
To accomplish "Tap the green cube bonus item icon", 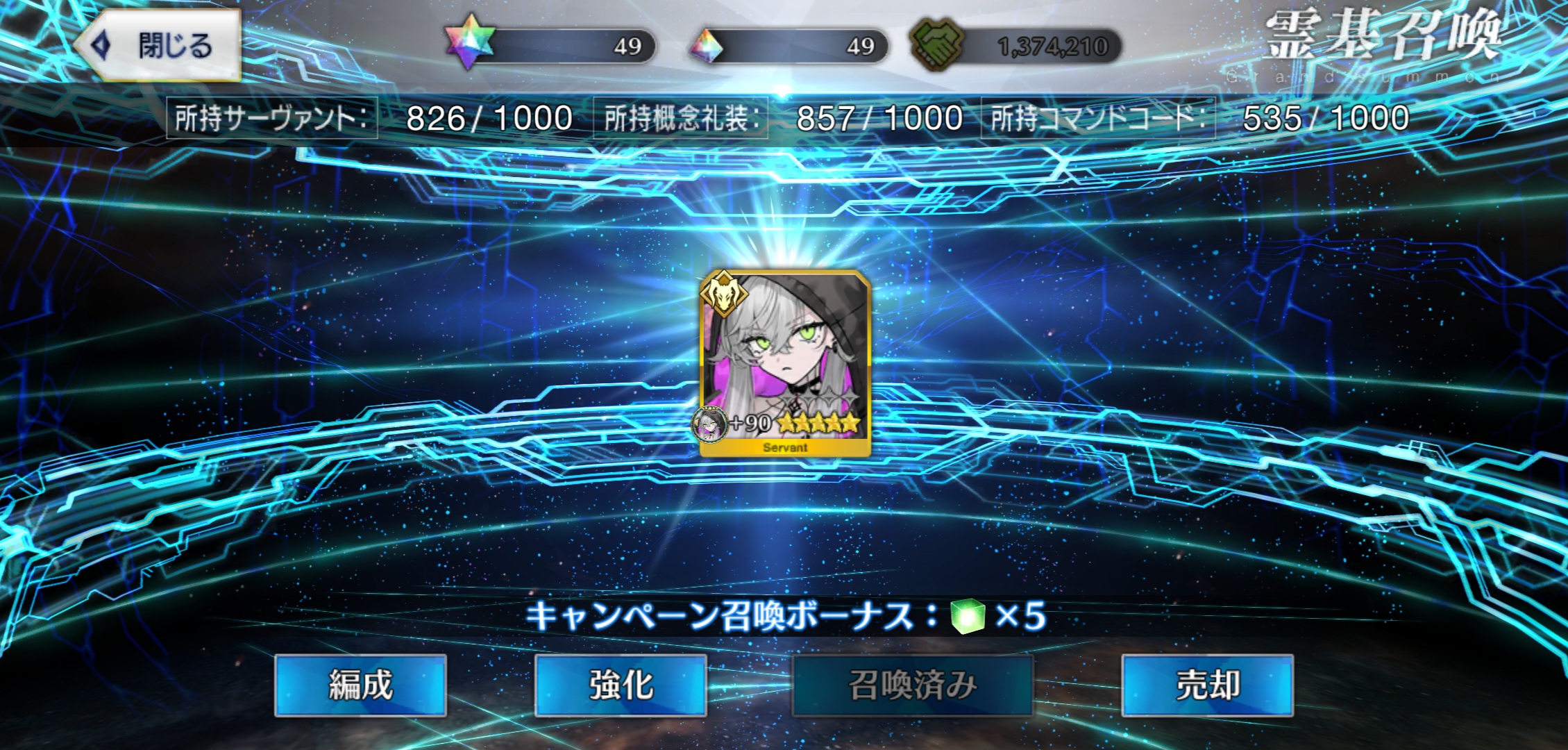I will [967, 617].
